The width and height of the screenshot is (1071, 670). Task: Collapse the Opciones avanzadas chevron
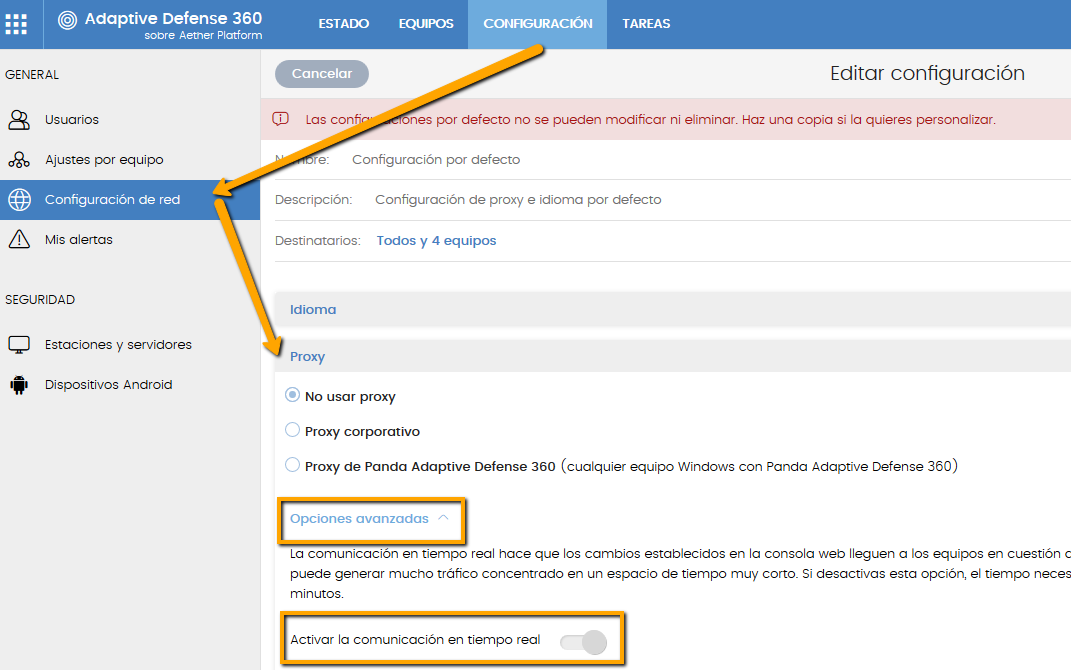click(443, 518)
